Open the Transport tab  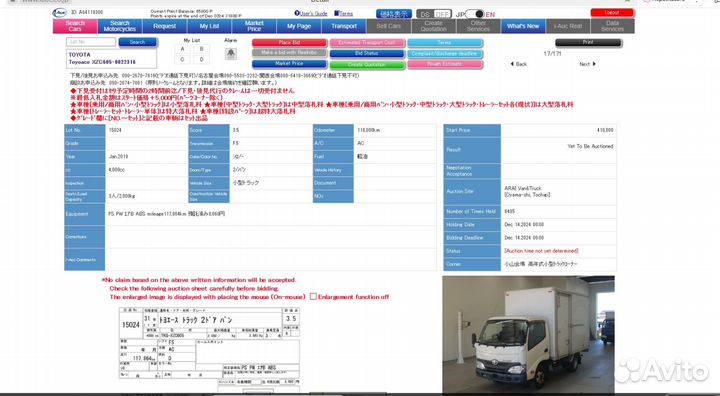[x=344, y=26]
